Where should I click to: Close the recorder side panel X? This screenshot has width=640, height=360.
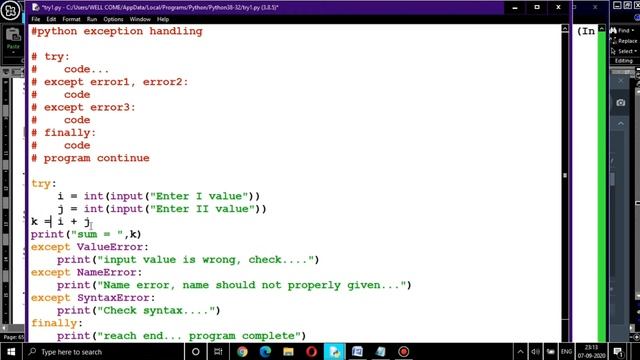point(621,81)
